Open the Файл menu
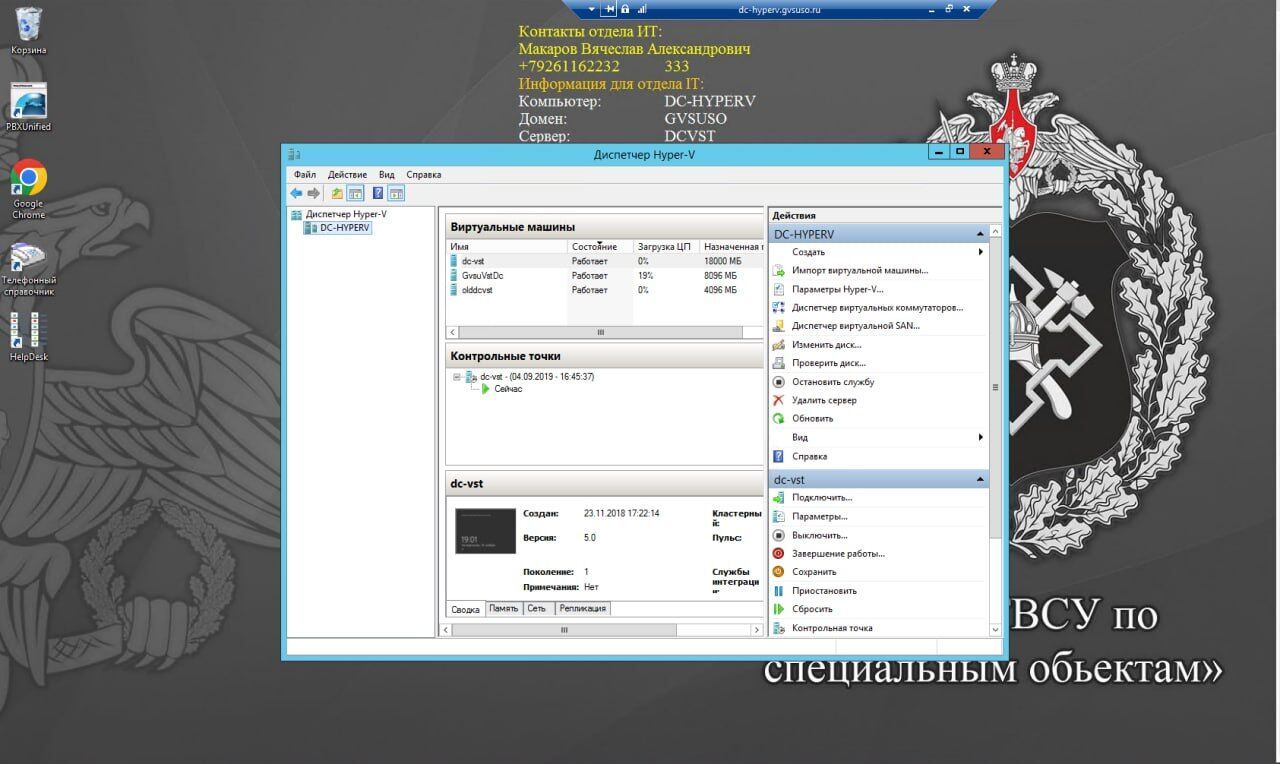This screenshot has width=1280, height=764. 305,175
